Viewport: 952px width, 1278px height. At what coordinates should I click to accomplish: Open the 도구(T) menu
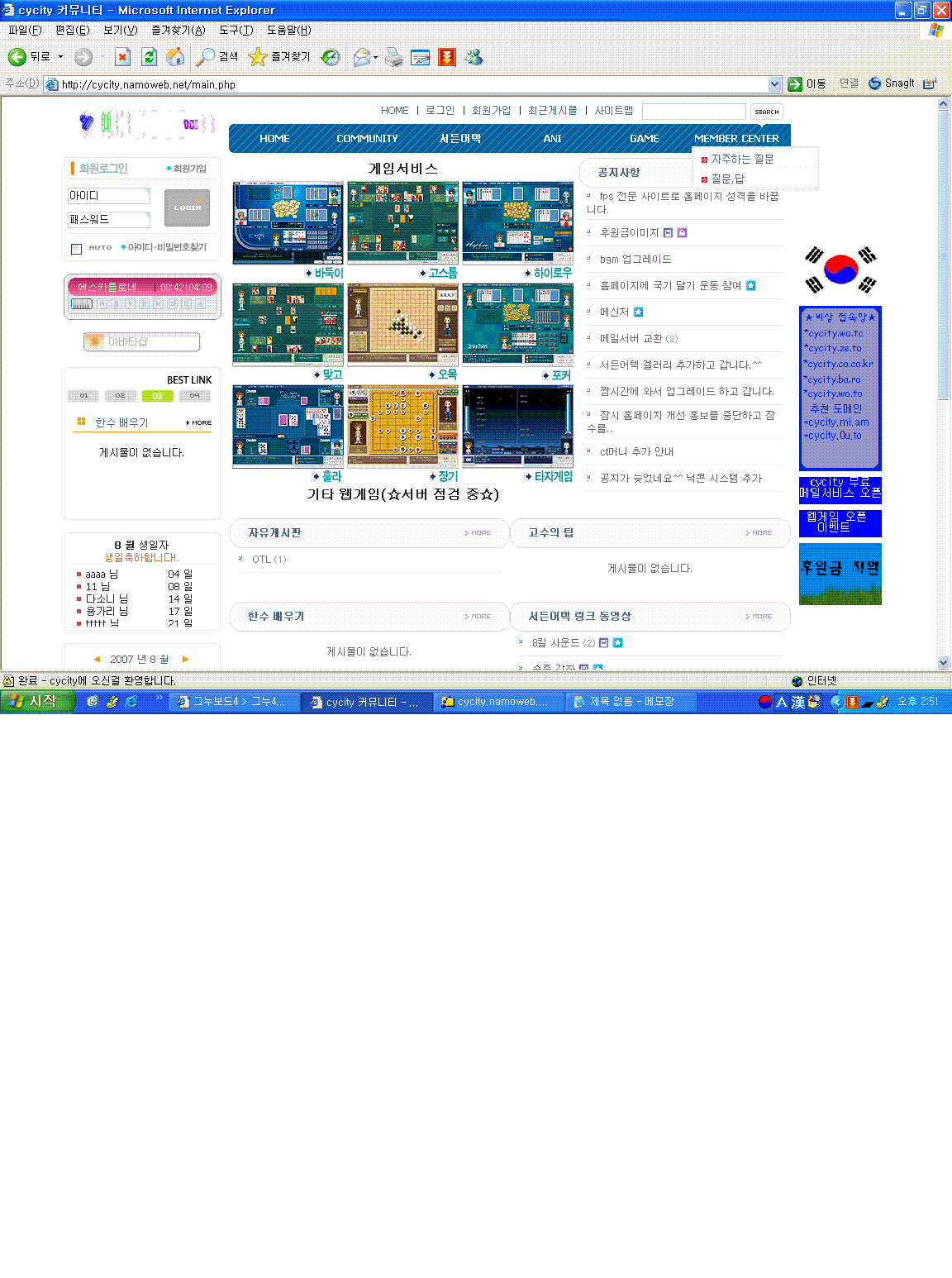[236, 31]
